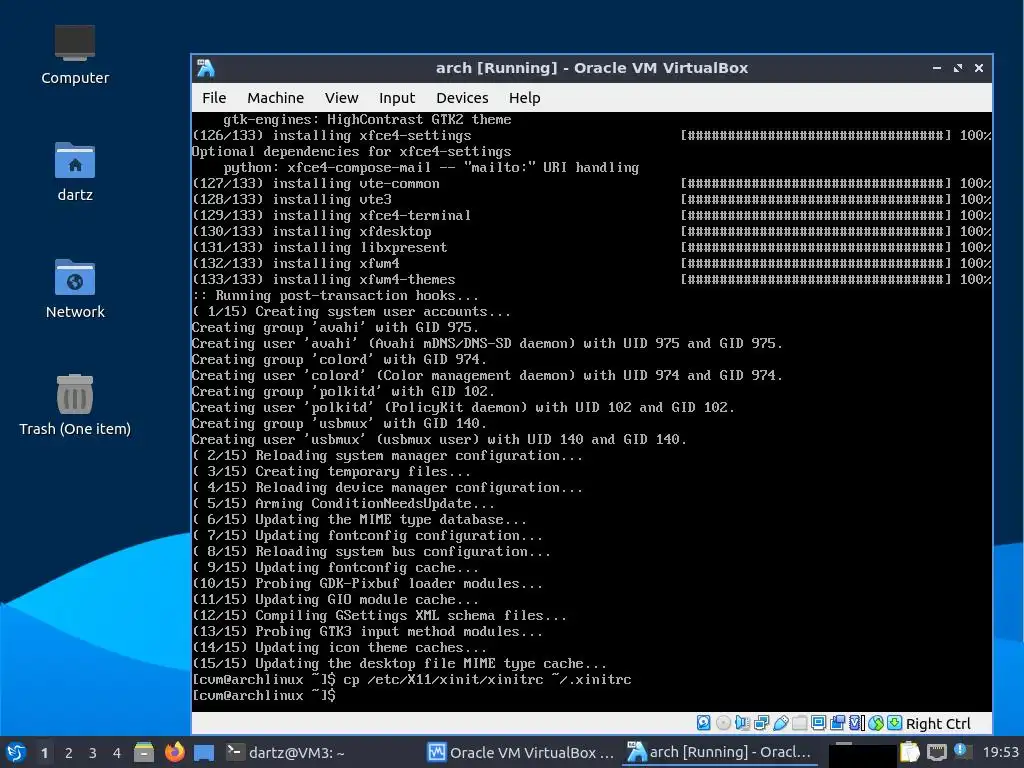This screenshot has height=768, width=1024.
Task: Click the 19:53 clock in taskbar
Action: (x=1000, y=752)
